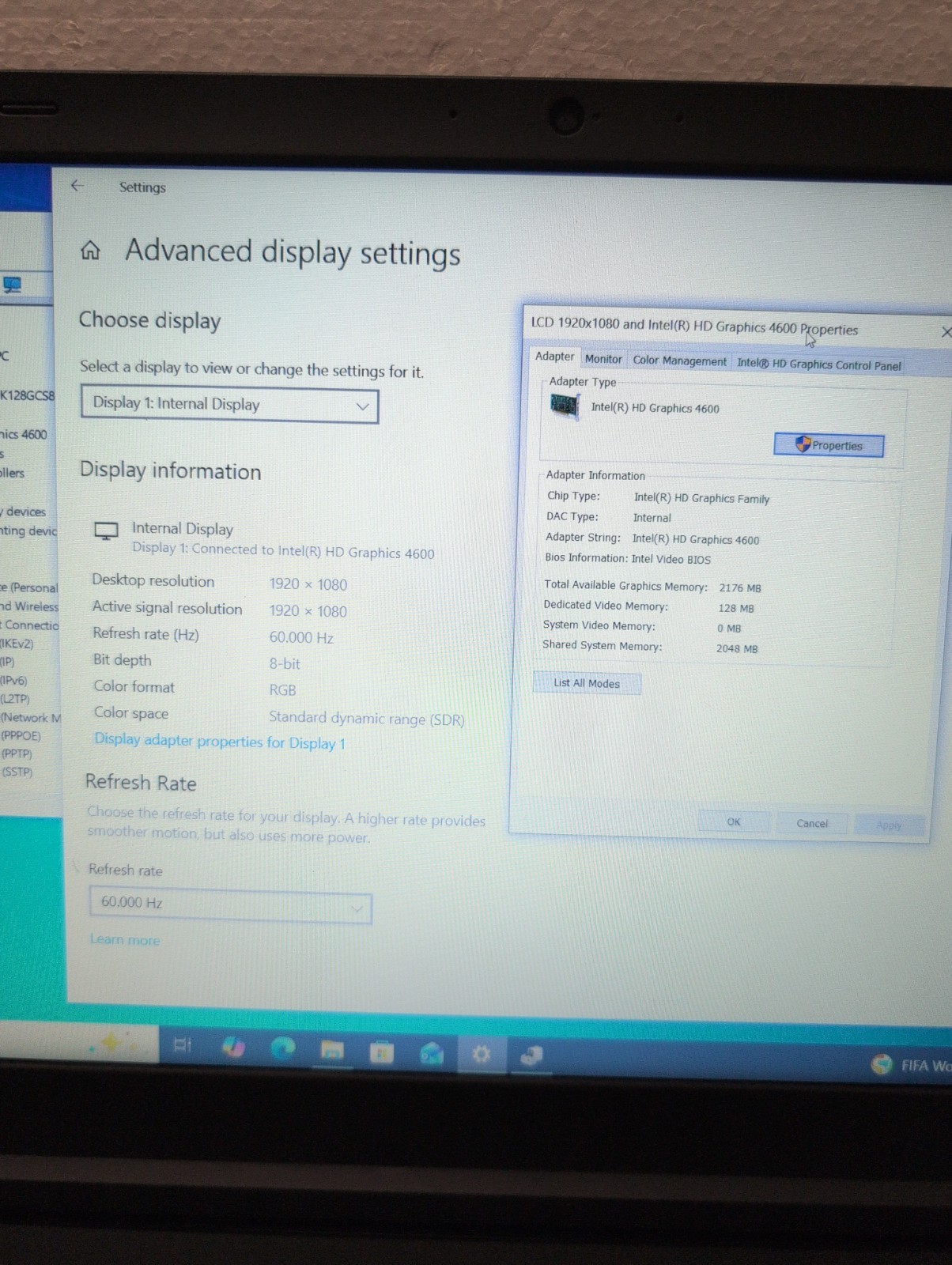The width and height of the screenshot is (952, 1265).
Task: Select the (PPPOE) item in background window
Action: pyautogui.click(x=21, y=735)
